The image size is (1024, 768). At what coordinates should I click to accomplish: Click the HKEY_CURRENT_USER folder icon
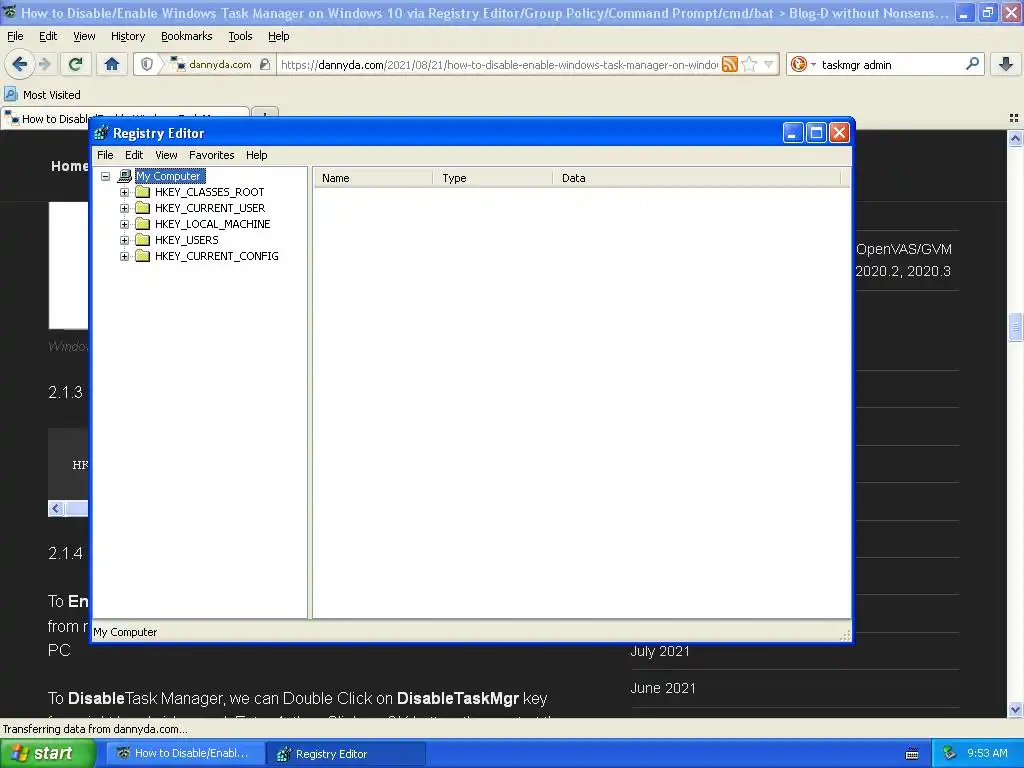[x=142, y=208]
